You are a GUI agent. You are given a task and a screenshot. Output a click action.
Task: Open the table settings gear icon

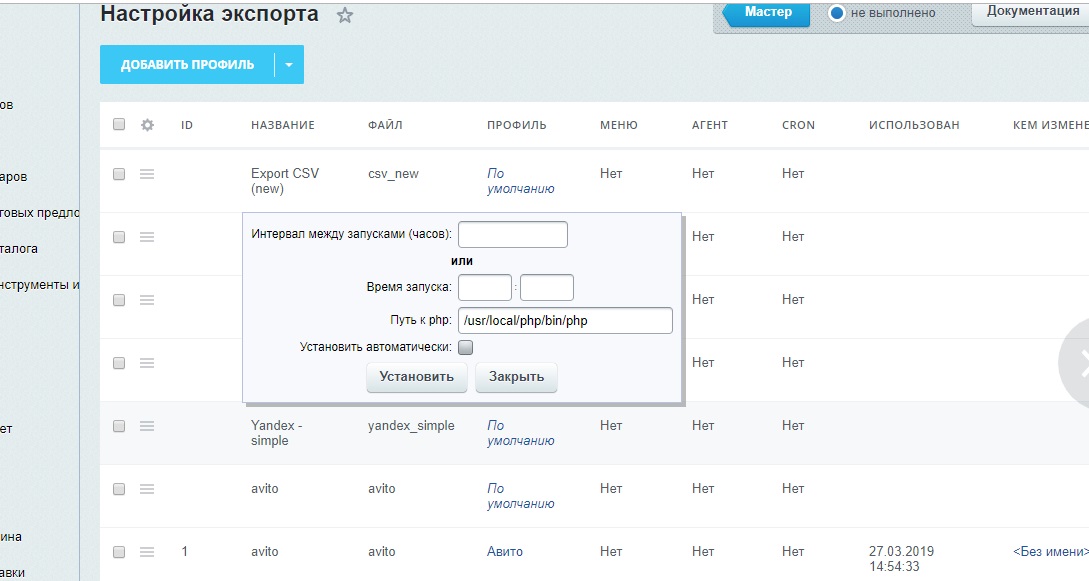click(x=147, y=125)
